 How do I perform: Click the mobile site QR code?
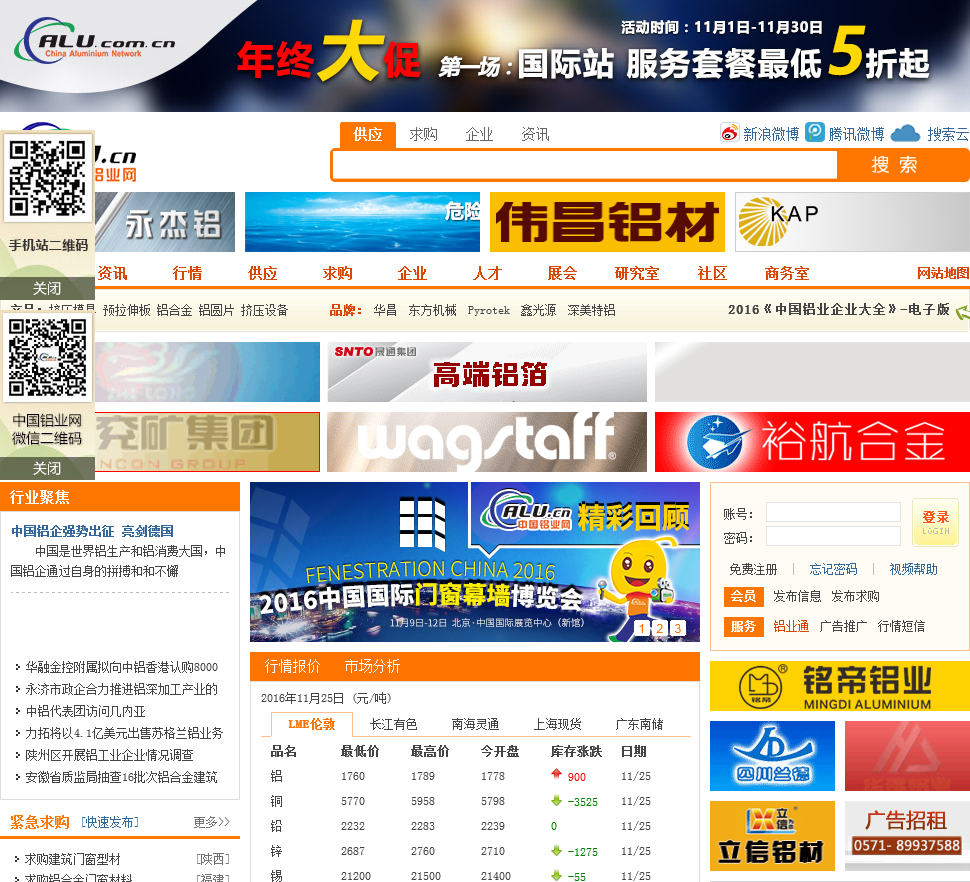48,178
